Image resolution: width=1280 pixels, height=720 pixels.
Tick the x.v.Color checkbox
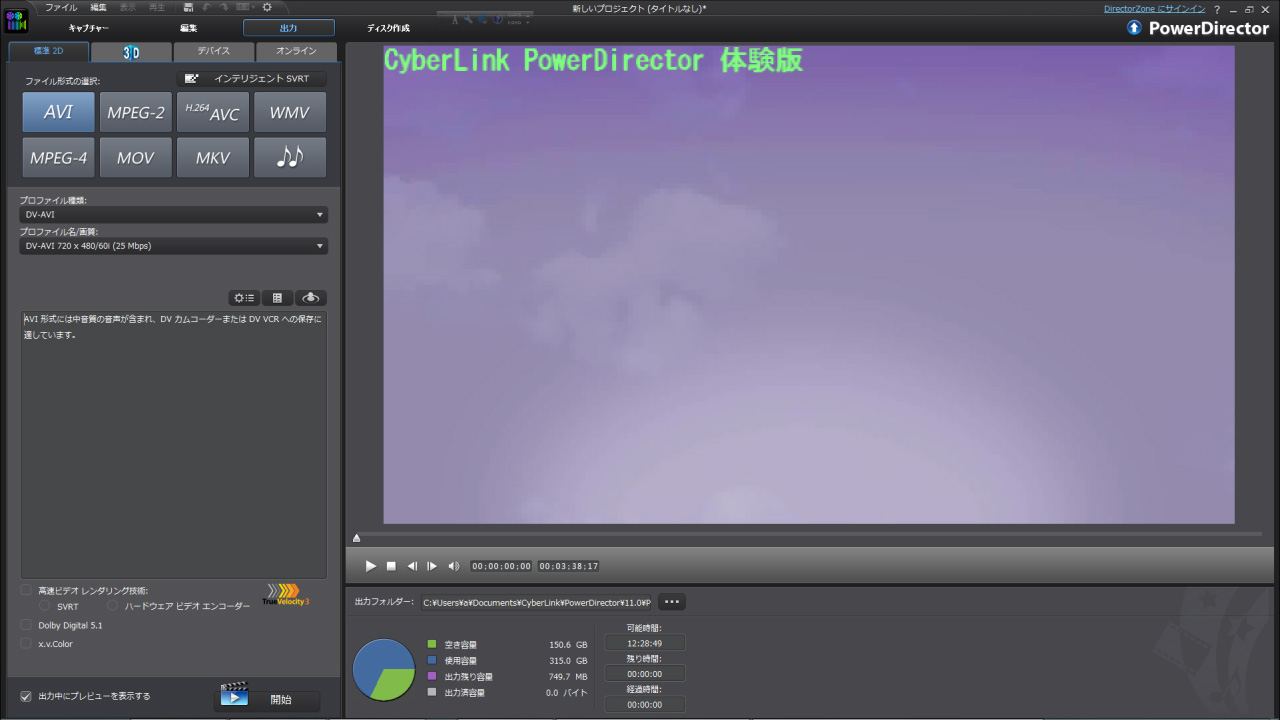[x=26, y=644]
